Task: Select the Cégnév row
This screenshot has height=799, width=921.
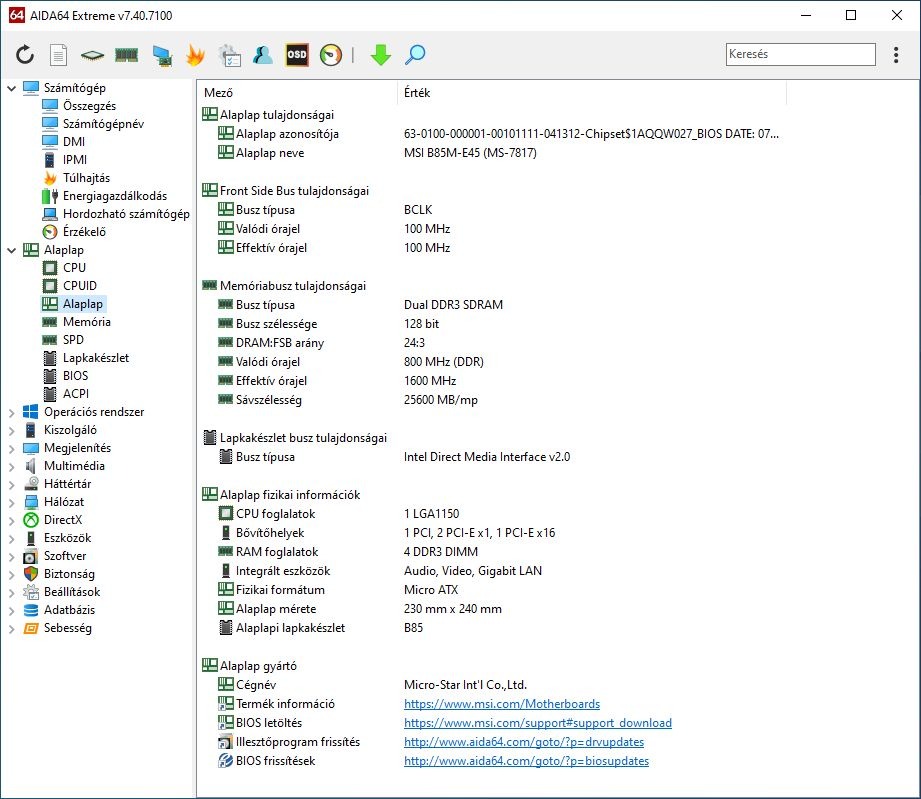Action: click(x=494, y=685)
